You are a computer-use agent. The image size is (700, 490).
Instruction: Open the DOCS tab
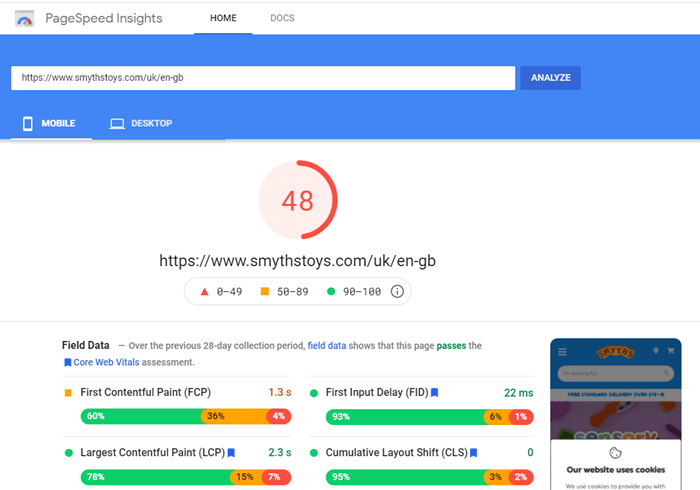point(282,18)
